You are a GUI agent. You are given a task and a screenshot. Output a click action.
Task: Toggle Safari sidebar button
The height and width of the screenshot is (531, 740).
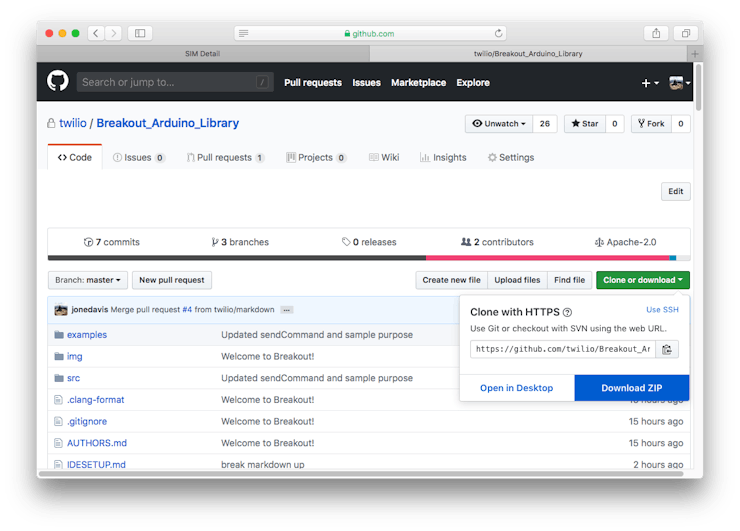(140, 33)
